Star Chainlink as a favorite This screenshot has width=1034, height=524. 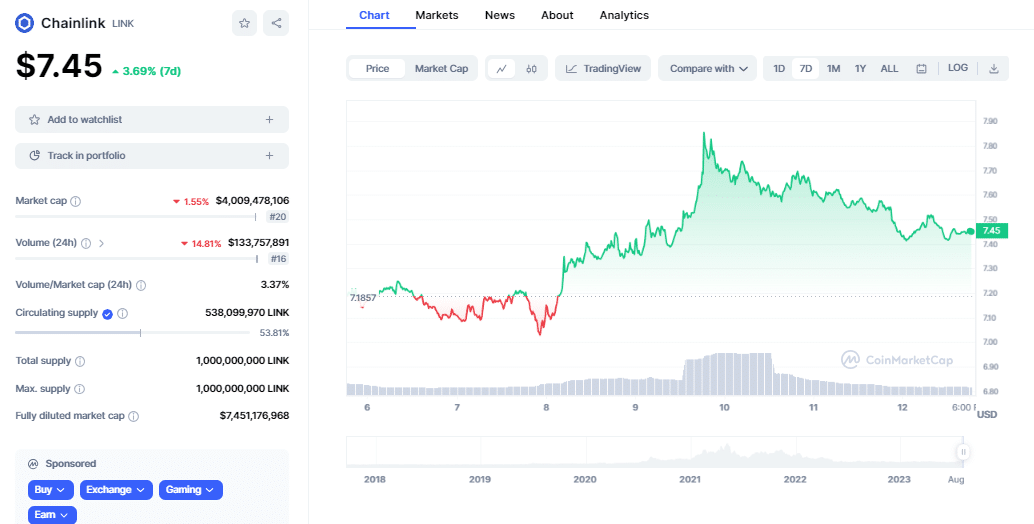pos(244,23)
